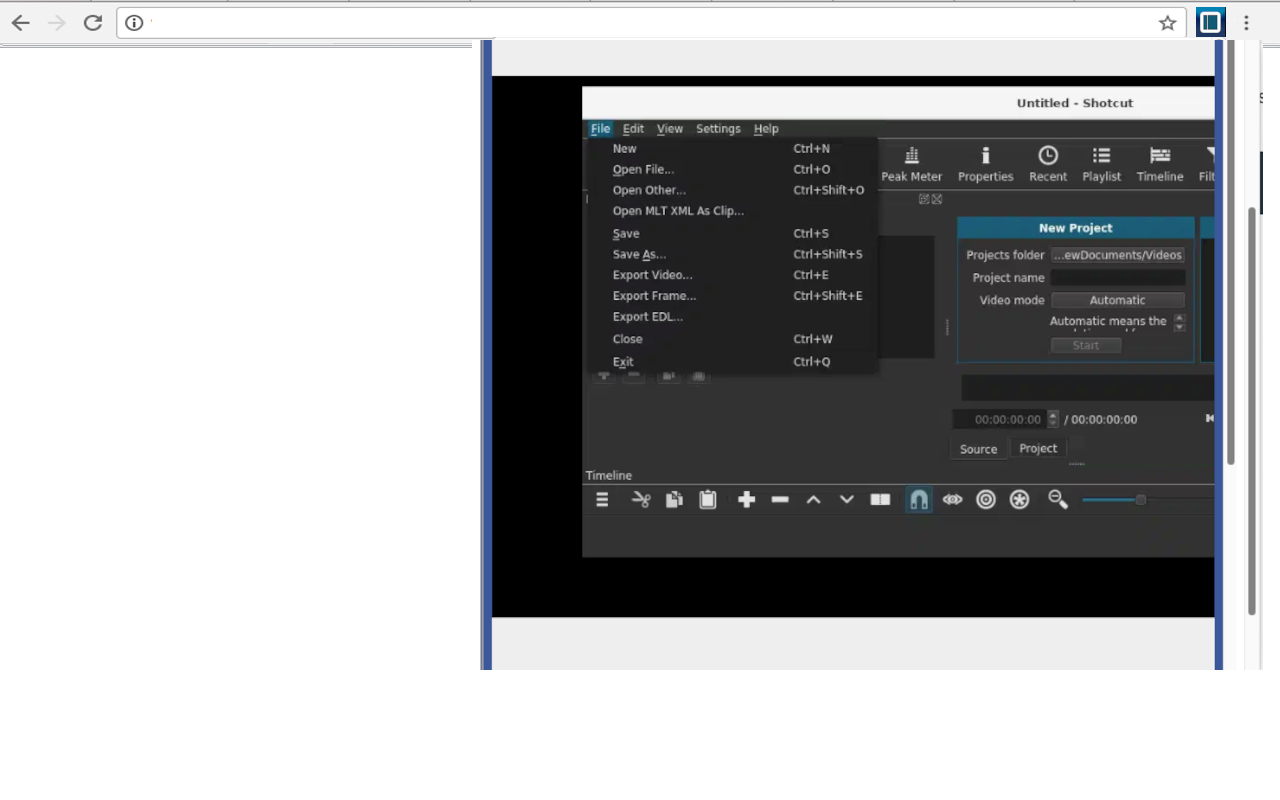The width and height of the screenshot is (1280, 800).
Task: Choose Close from File menu
Action: (732, 339)
